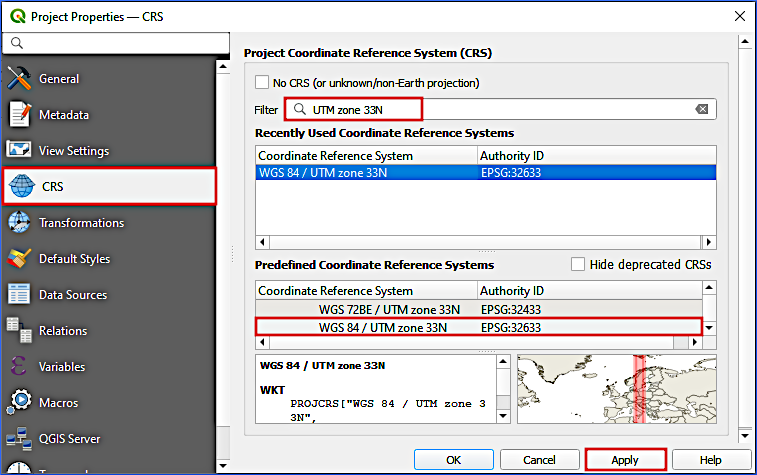Click predefined list scroll-right arrow
This screenshot has height=475, width=757.
tap(695, 342)
